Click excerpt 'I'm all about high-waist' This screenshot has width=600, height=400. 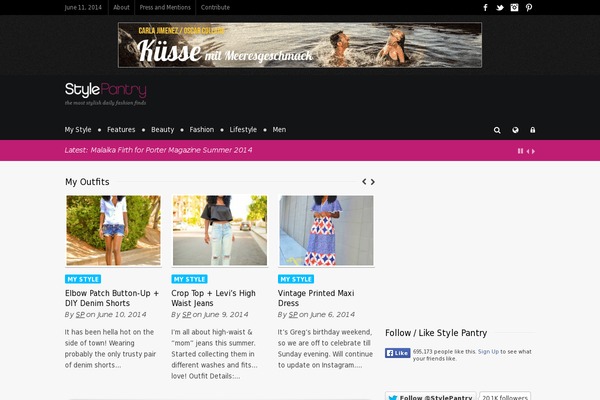(214, 354)
